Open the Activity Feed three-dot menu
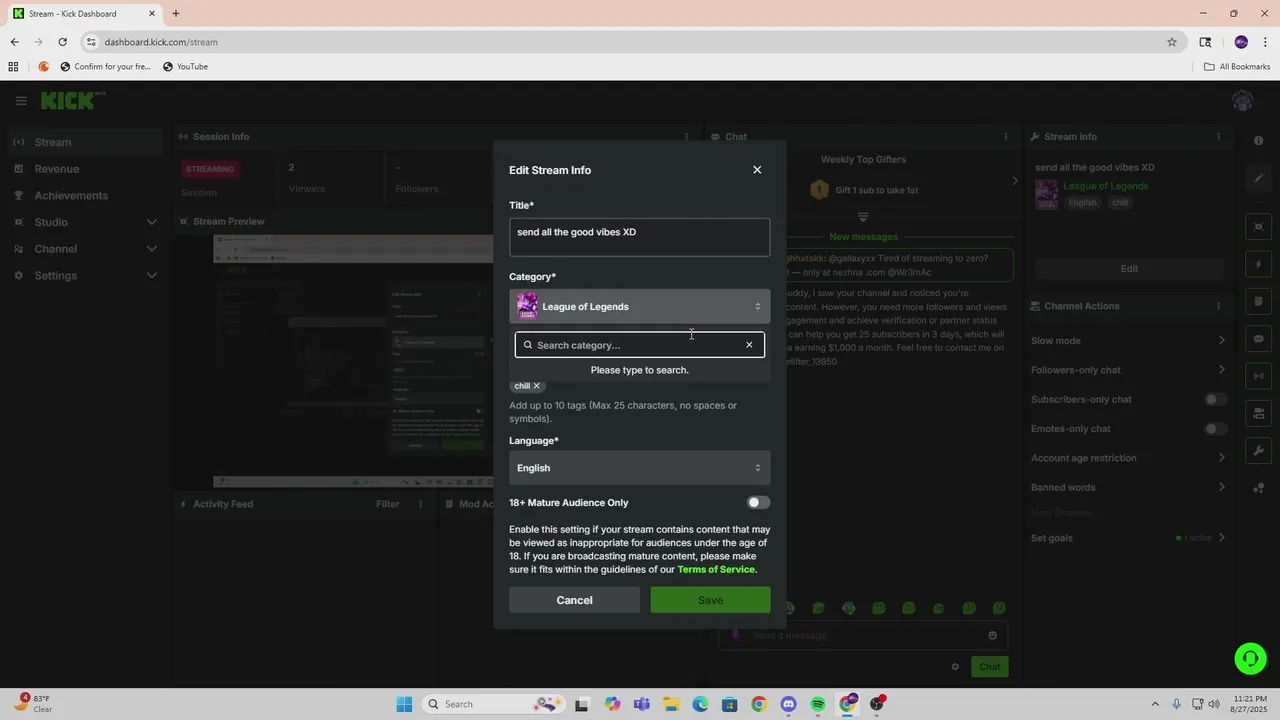This screenshot has height=720, width=1280. (x=421, y=504)
